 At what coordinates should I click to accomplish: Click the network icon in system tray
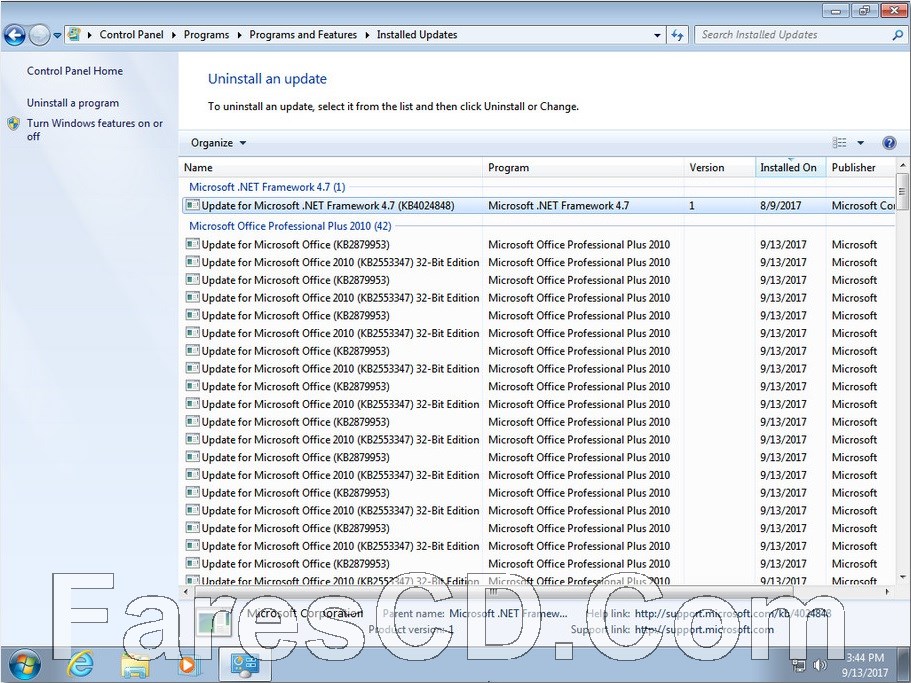[799, 665]
